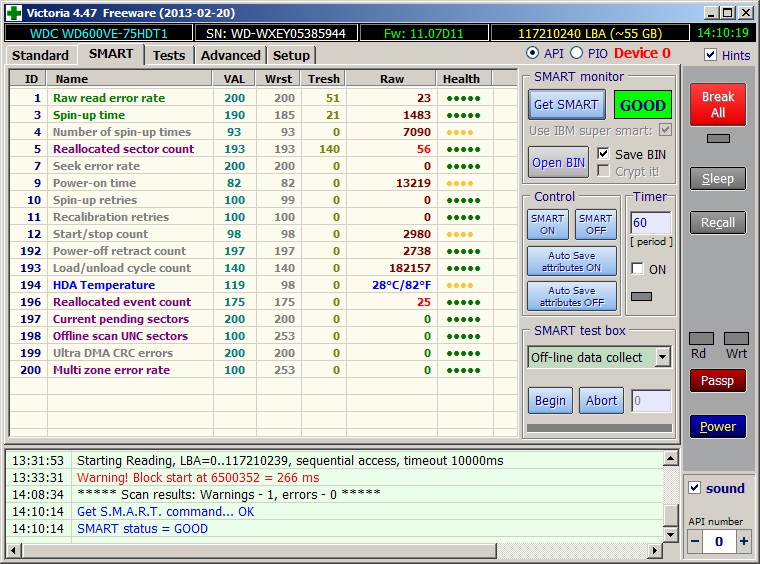Toggle the Crypt it! checkbox
760x564 pixels.
(603, 171)
